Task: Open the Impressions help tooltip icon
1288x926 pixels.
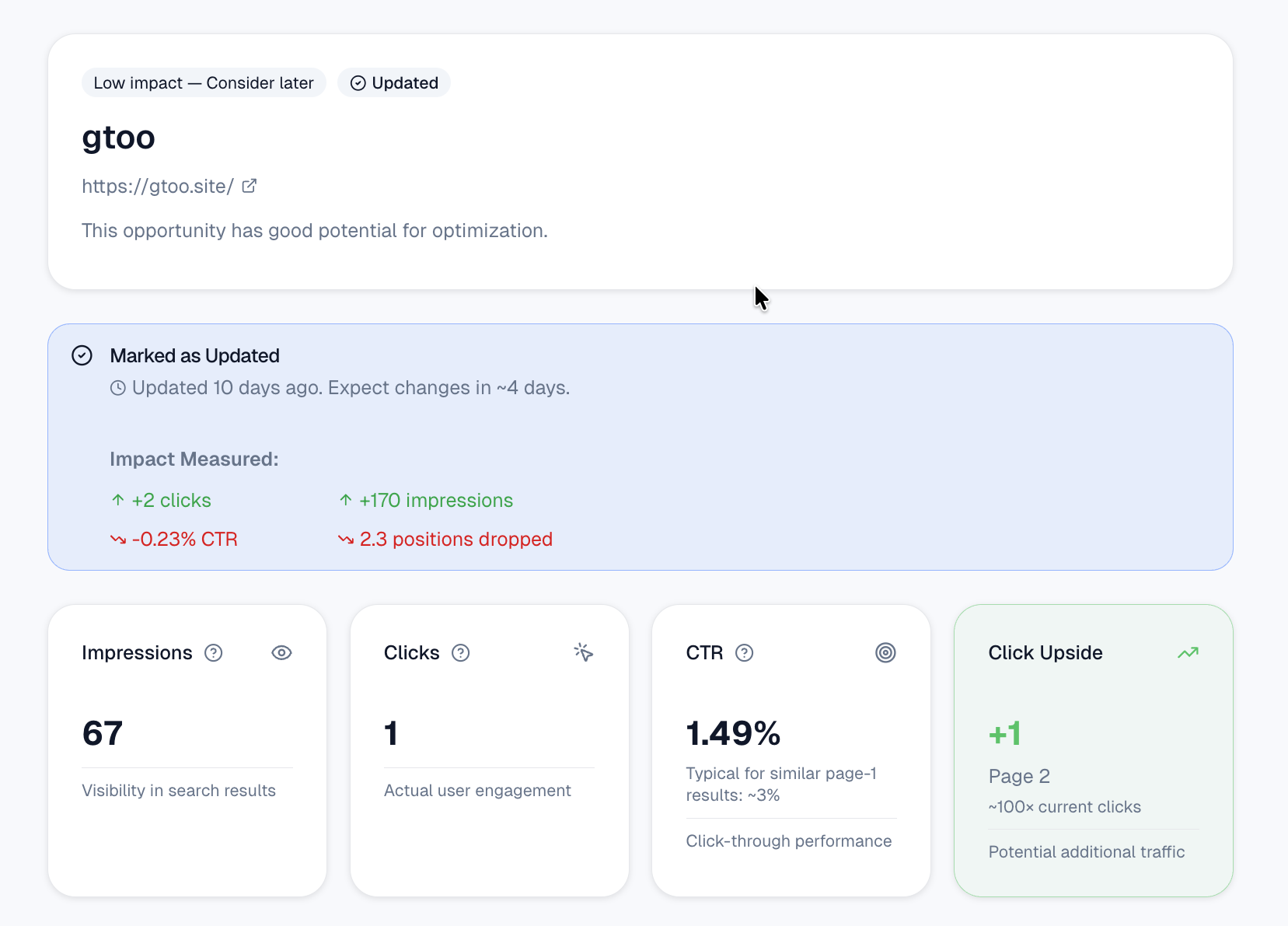Action: tap(214, 653)
